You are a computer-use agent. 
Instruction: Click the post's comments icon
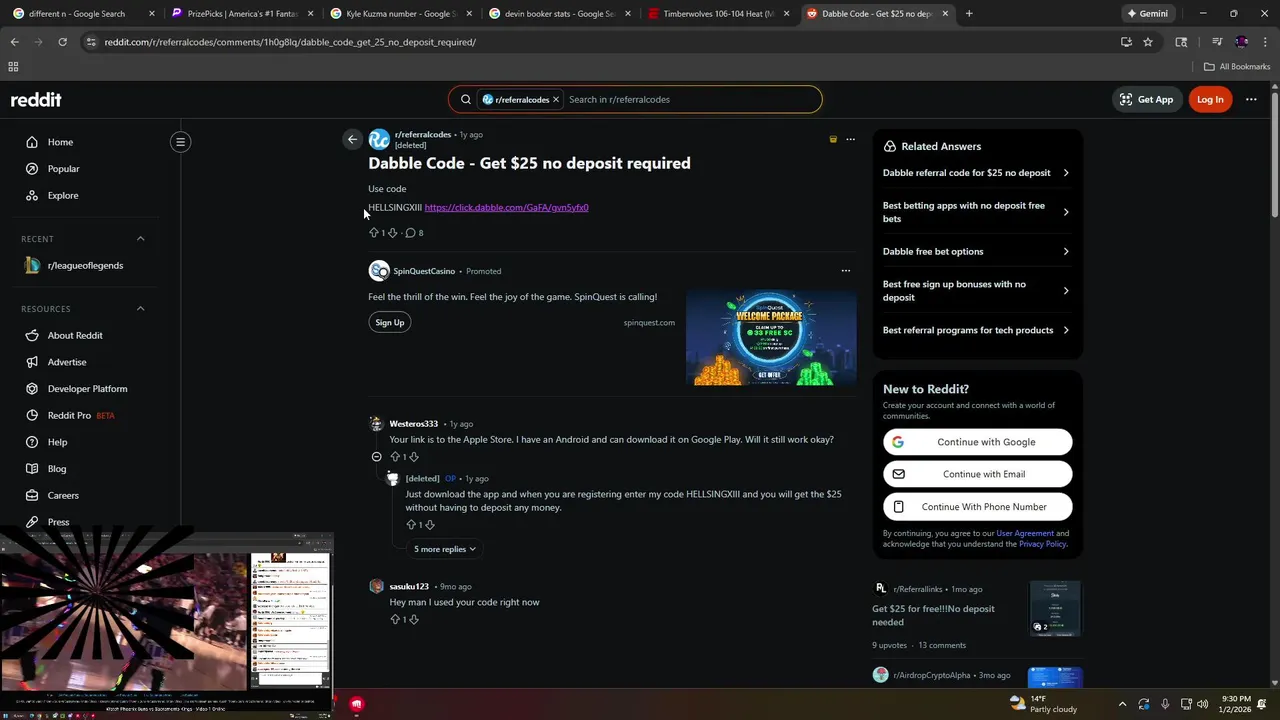410,233
